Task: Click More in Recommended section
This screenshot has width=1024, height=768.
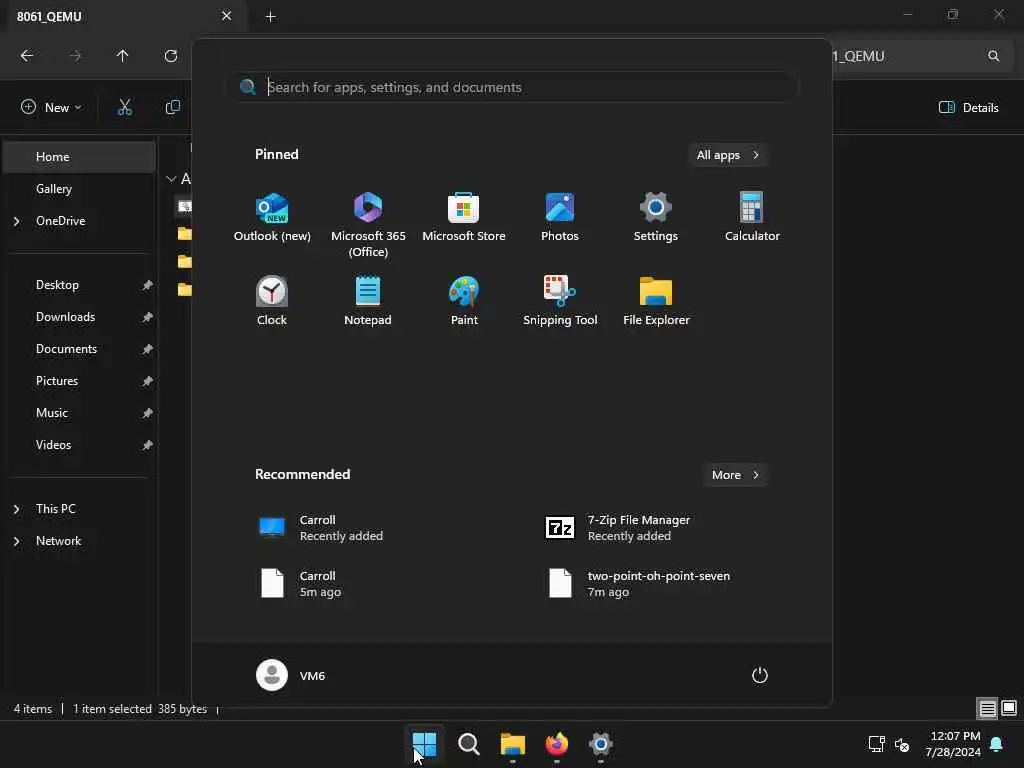Action: point(735,475)
